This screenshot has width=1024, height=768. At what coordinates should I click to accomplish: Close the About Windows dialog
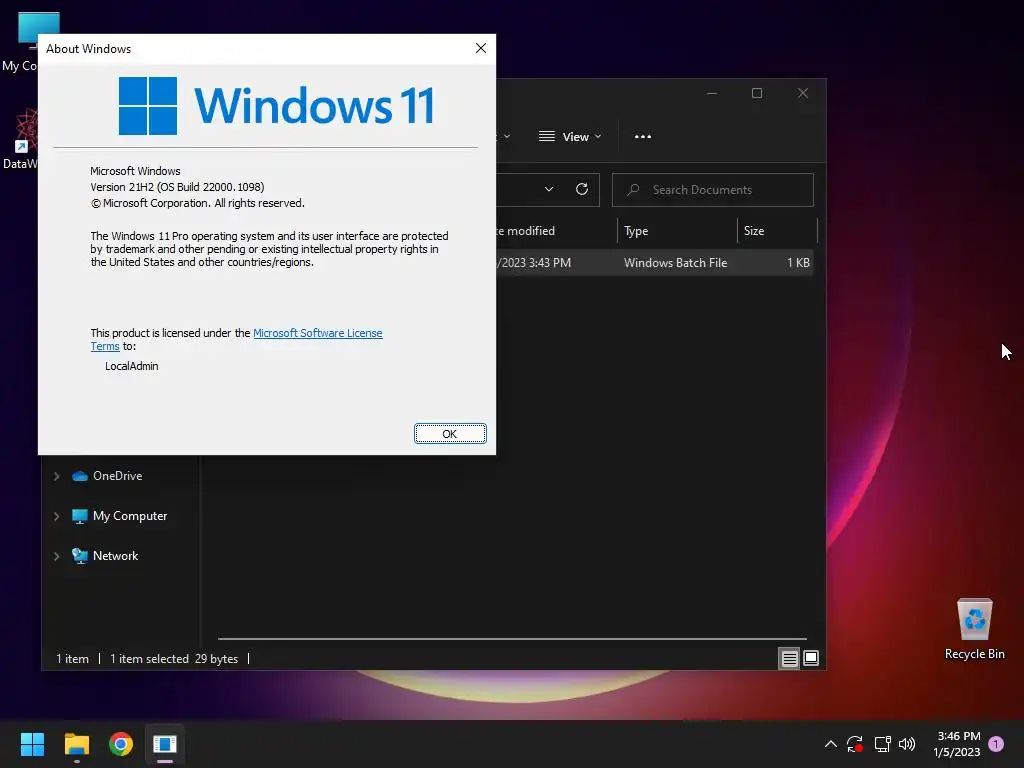(481, 48)
